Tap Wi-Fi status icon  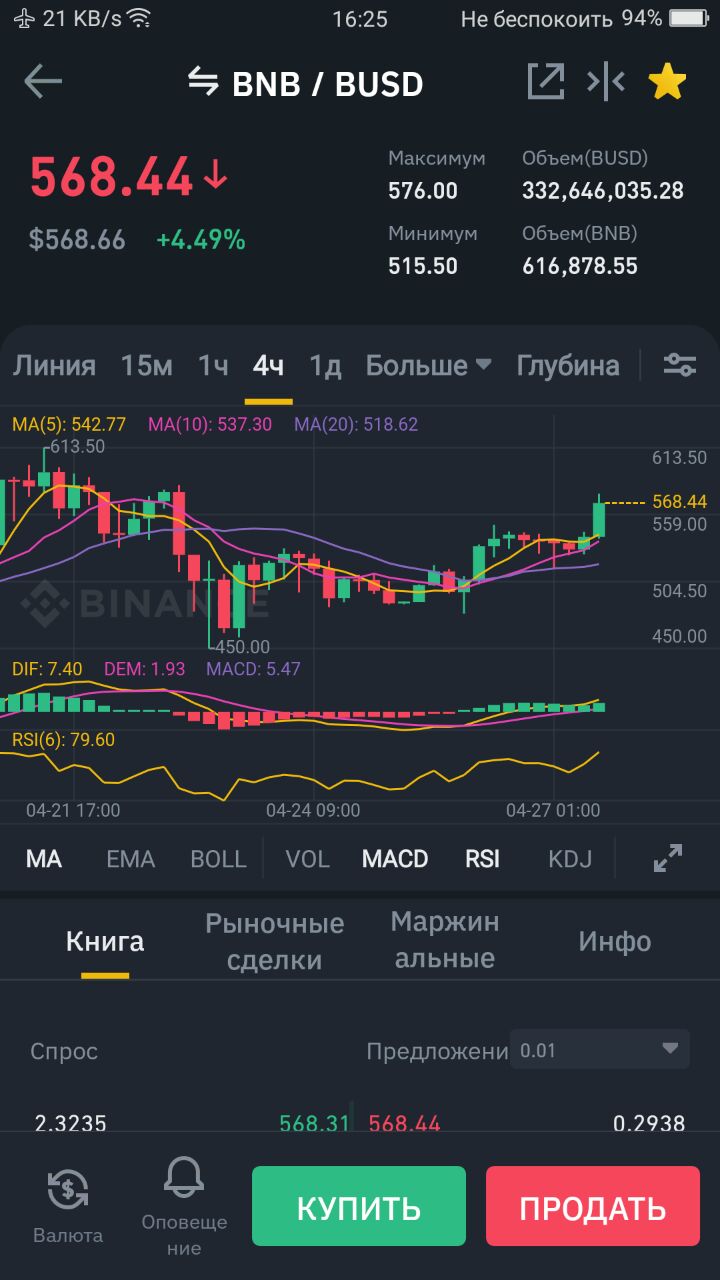pyautogui.click(x=139, y=18)
